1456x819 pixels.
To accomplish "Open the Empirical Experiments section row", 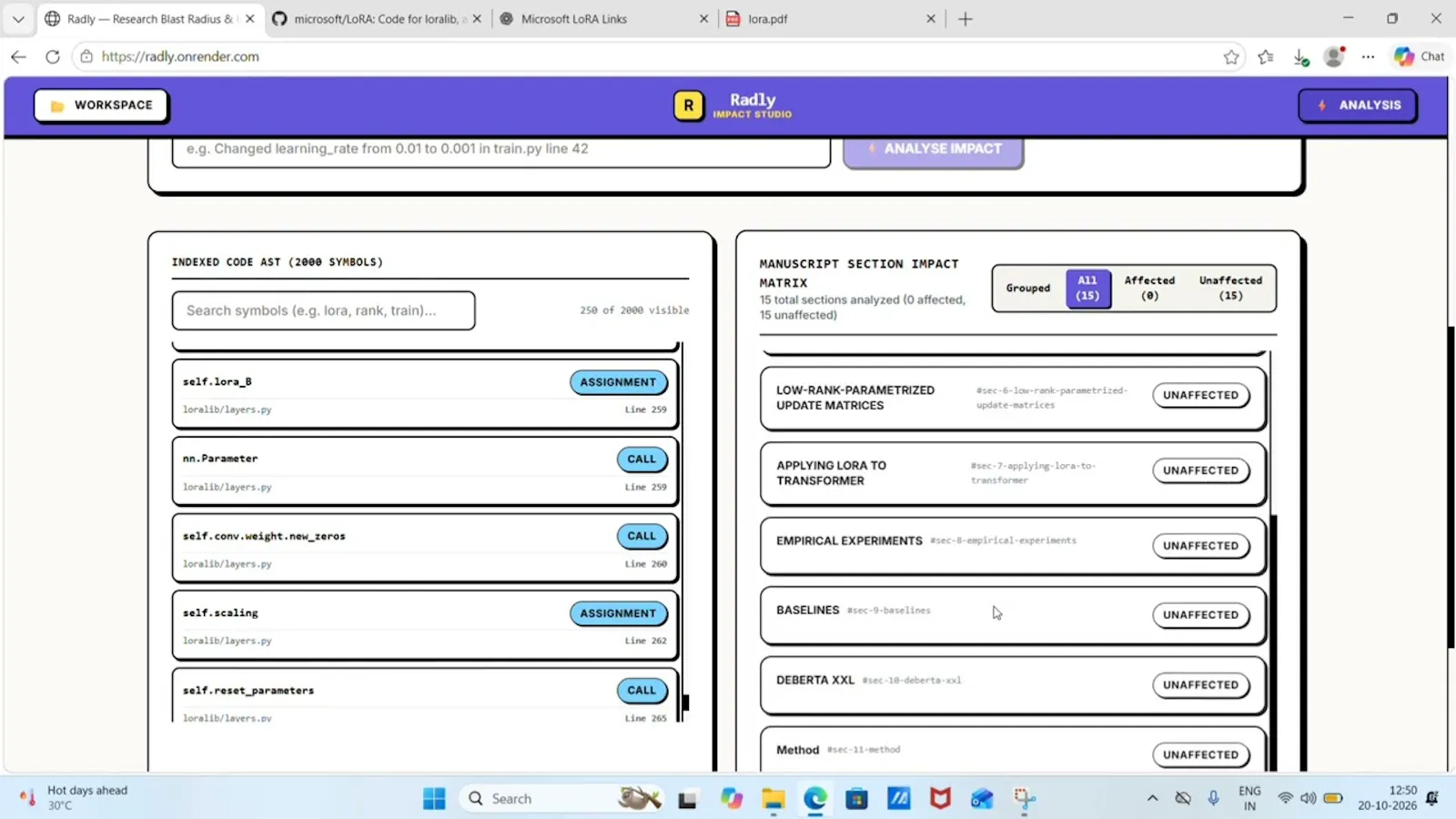I will 1013,546.
